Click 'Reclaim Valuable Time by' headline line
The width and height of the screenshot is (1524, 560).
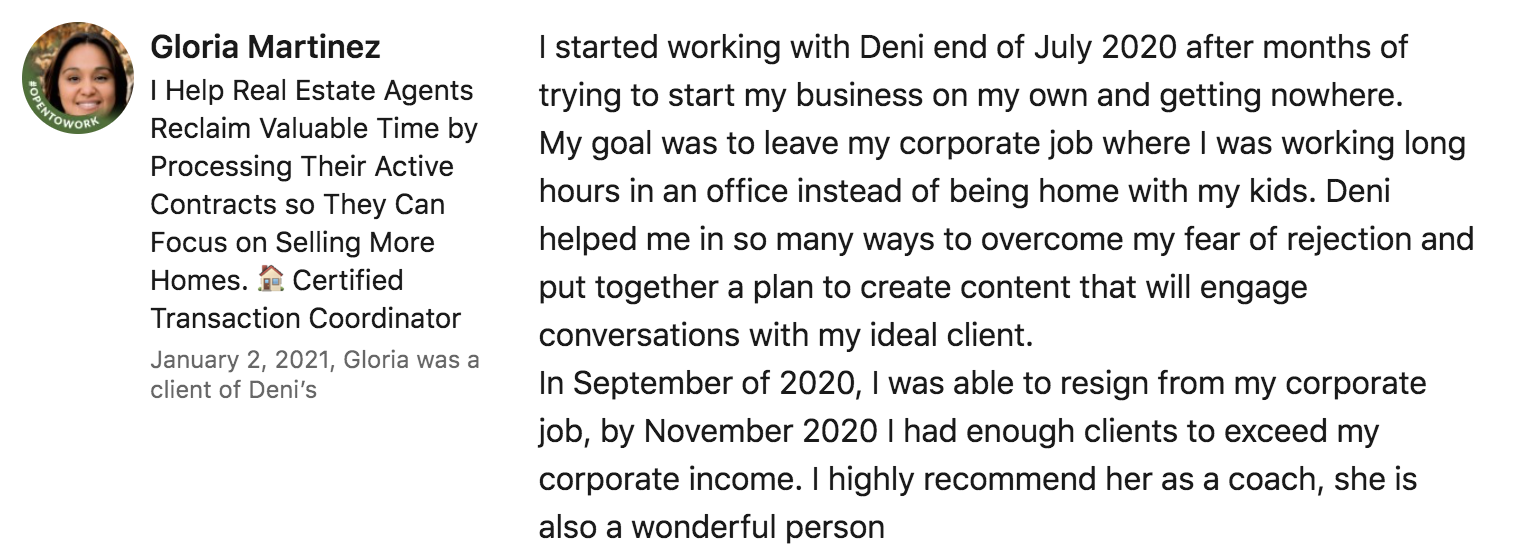314,129
